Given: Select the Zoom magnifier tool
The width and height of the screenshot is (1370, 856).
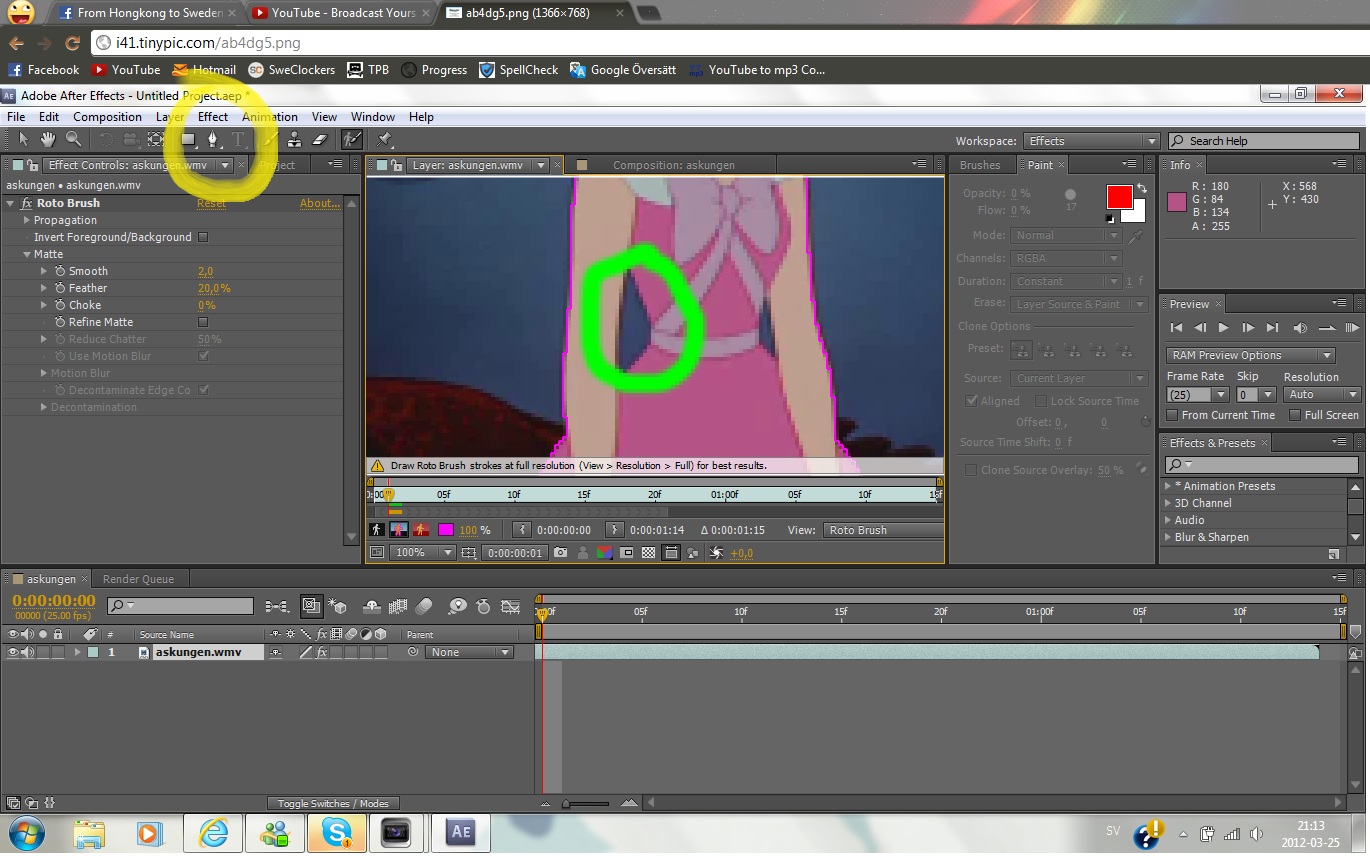Looking at the screenshot, I should click(73, 140).
